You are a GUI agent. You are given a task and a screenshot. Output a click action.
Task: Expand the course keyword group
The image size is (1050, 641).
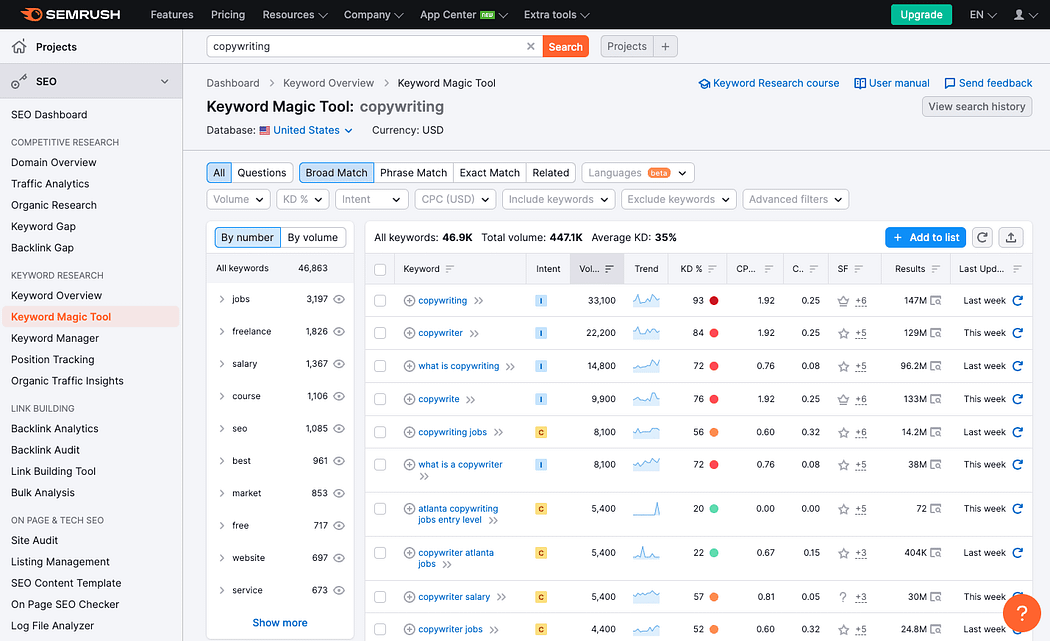(x=222, y=397)
